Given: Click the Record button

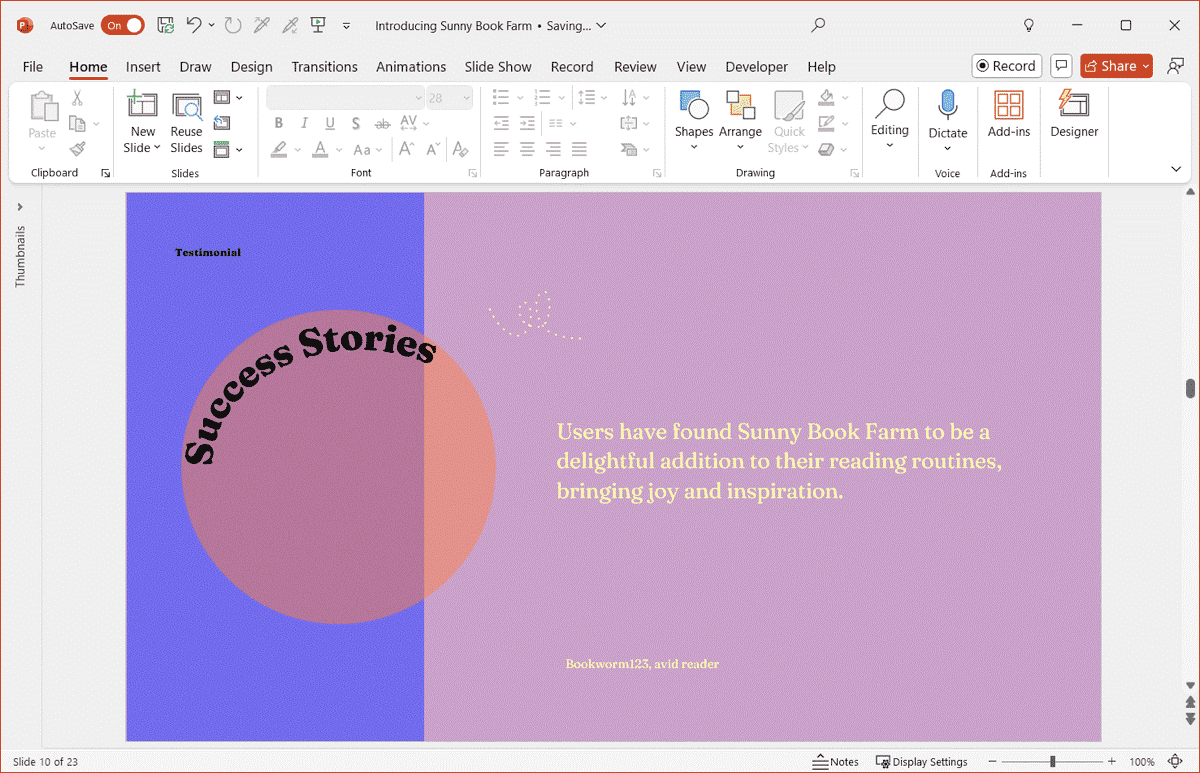Looking at the screenshot, I should pos(1007,66).
